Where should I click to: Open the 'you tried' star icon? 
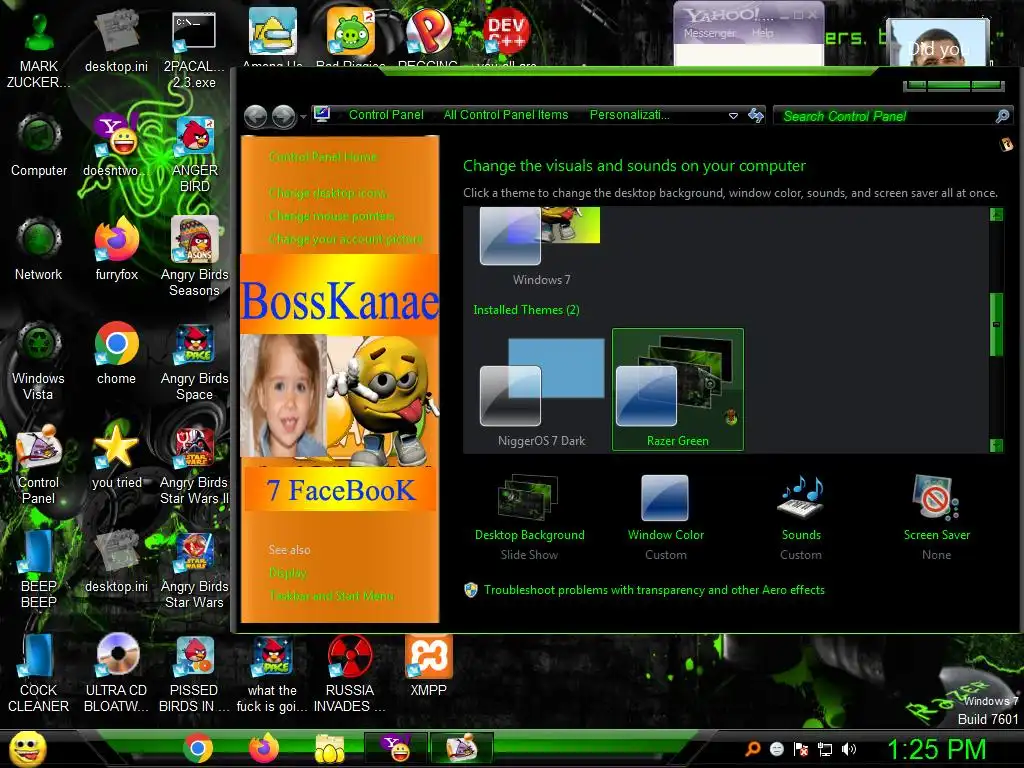[x=116, y=457]
